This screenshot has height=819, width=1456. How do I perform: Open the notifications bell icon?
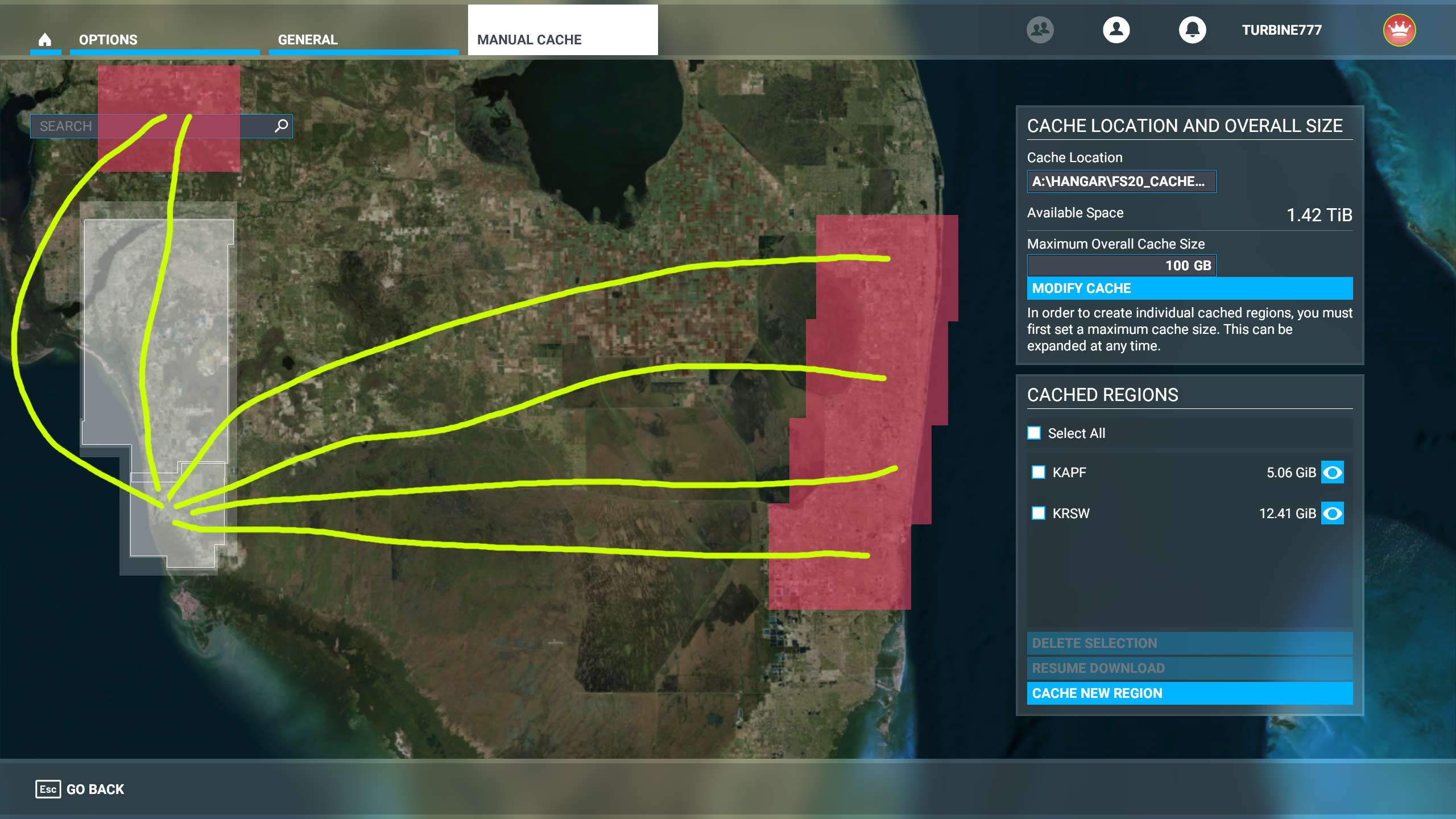1192,30
